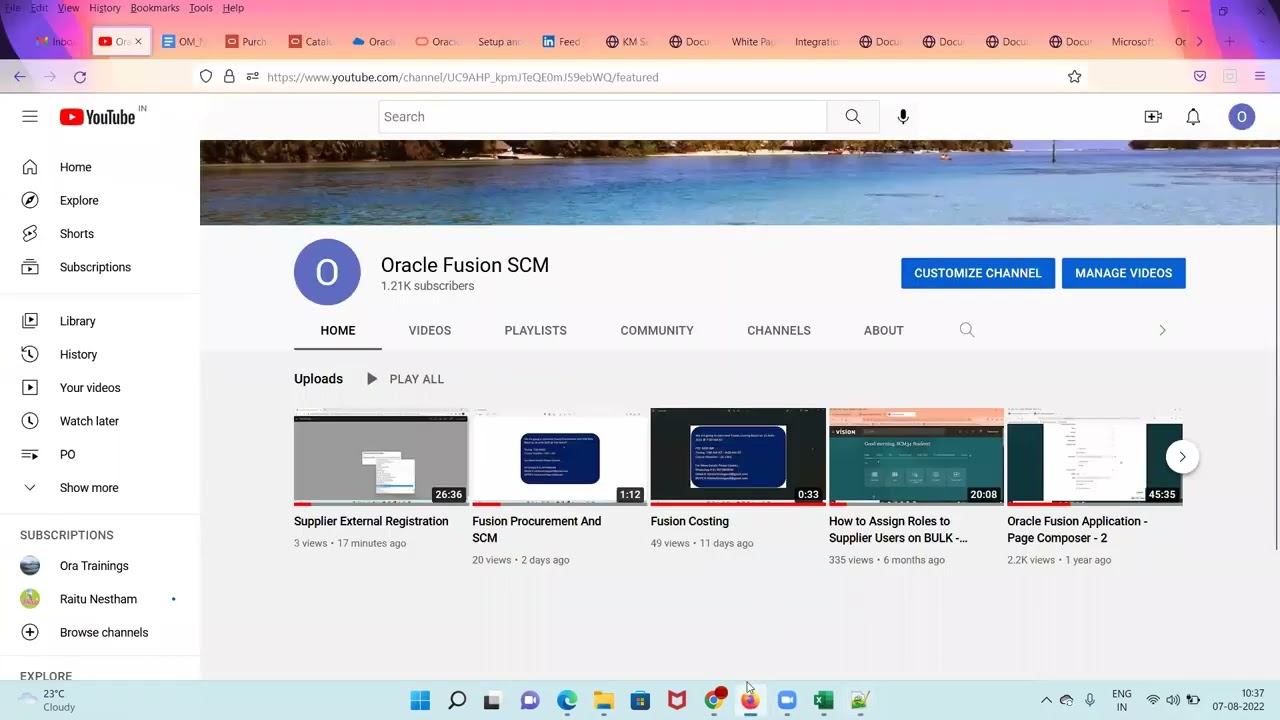The image size is (1280, 720).
Task: Switch to the PLAYLISTS tab
Action: [536, 330]
